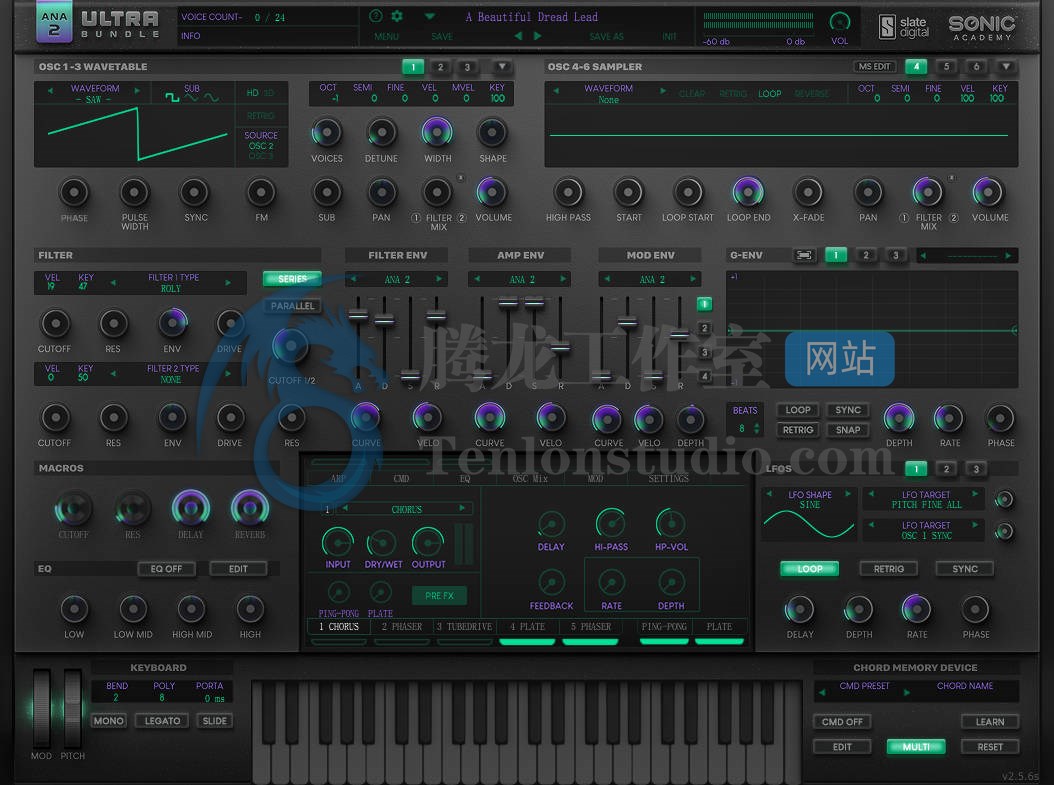Open the SETTINGS tab
Image resolution: width=1054 pixels, height=785 pixels.
pos(668,479)
